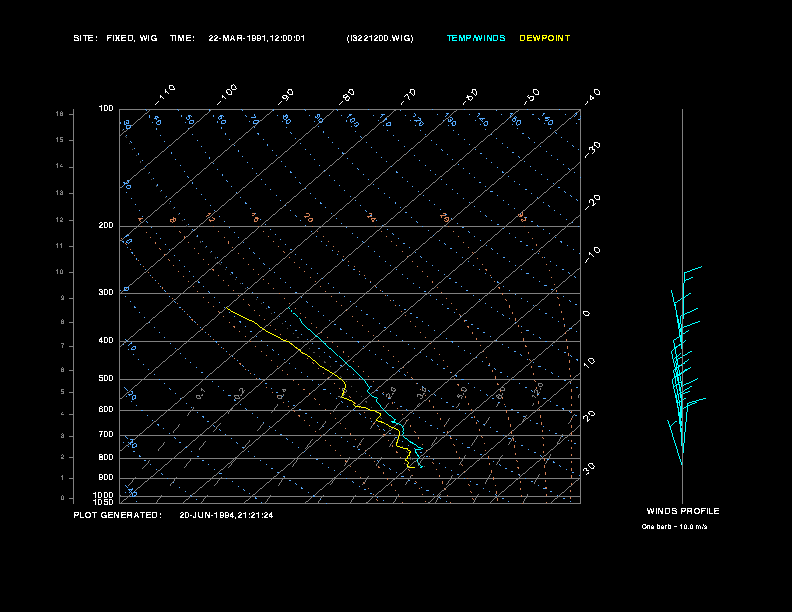This screenshot has width=792, height=612.
Task: Click the 400 pressure level label
Action: [106, 341]
